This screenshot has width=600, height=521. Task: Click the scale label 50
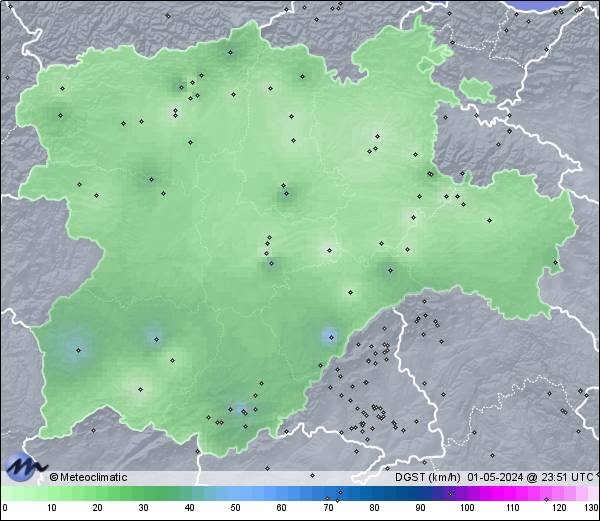point(235,508)
